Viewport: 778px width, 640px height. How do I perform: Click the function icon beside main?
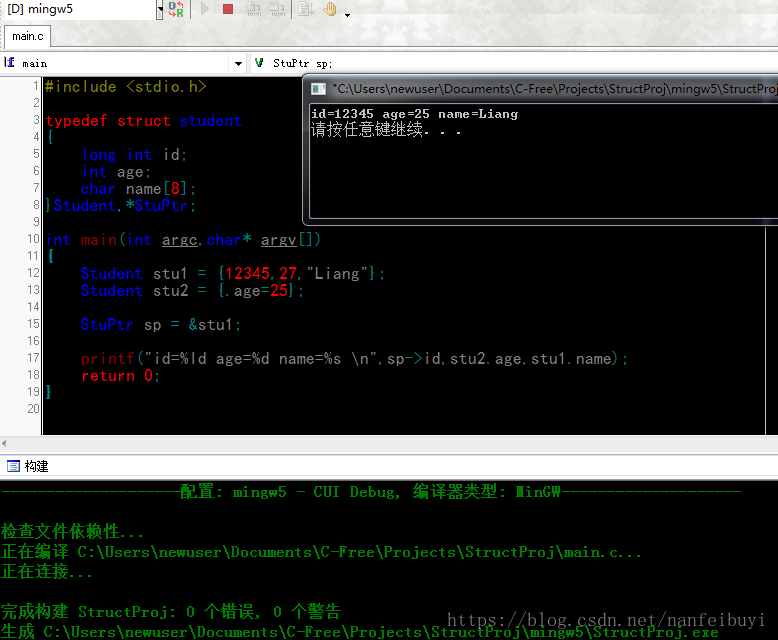coord(9,63)
